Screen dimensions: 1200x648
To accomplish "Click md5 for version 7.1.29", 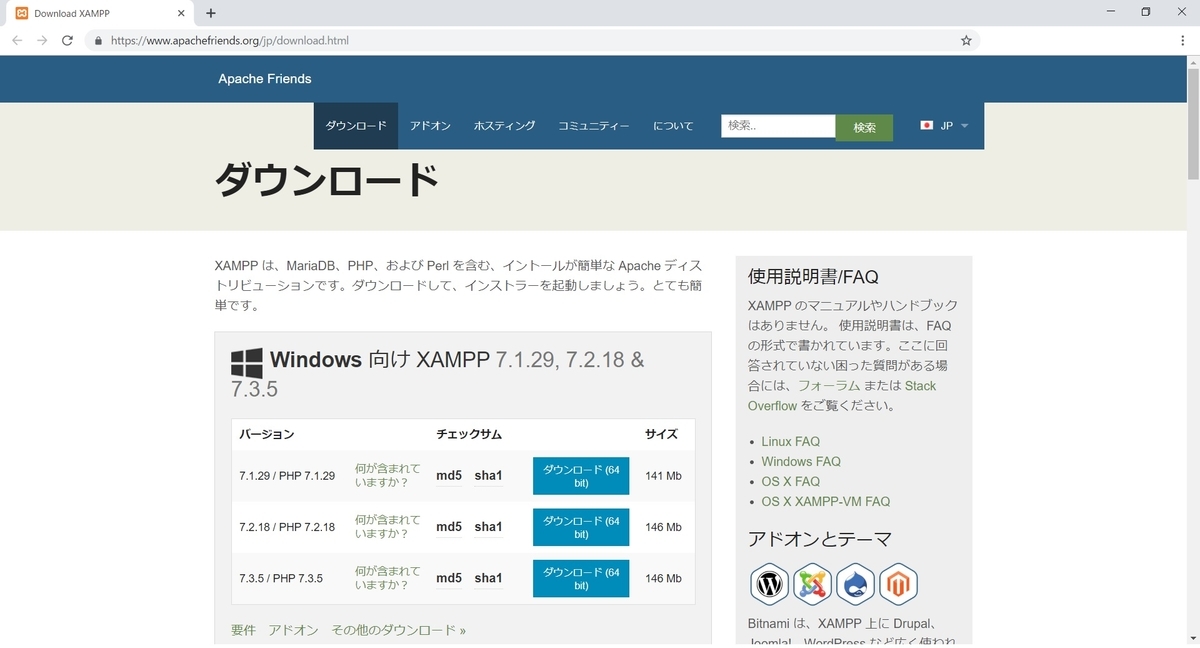I will click(x=449, y=476).
